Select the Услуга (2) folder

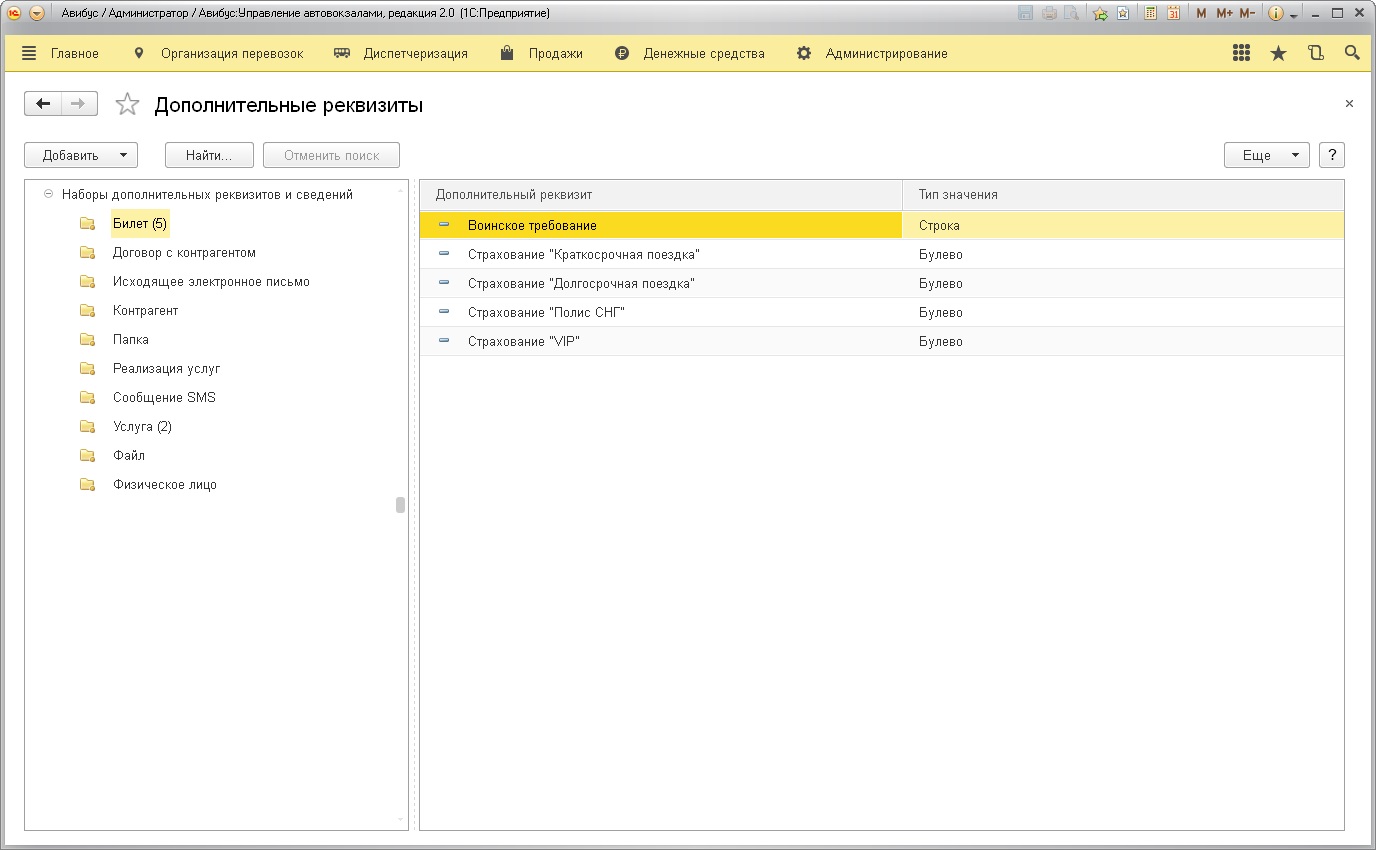point(142,427)
